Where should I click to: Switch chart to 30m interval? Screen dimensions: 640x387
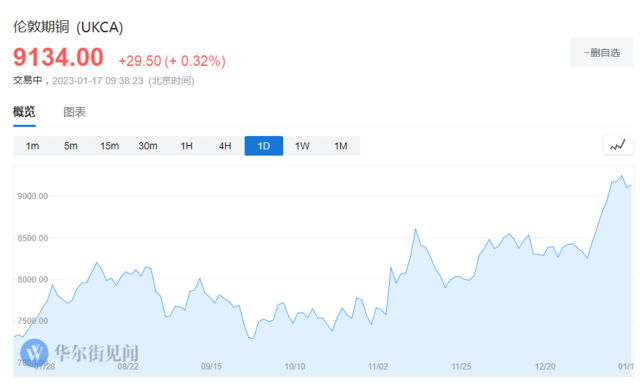click(148, 146)
